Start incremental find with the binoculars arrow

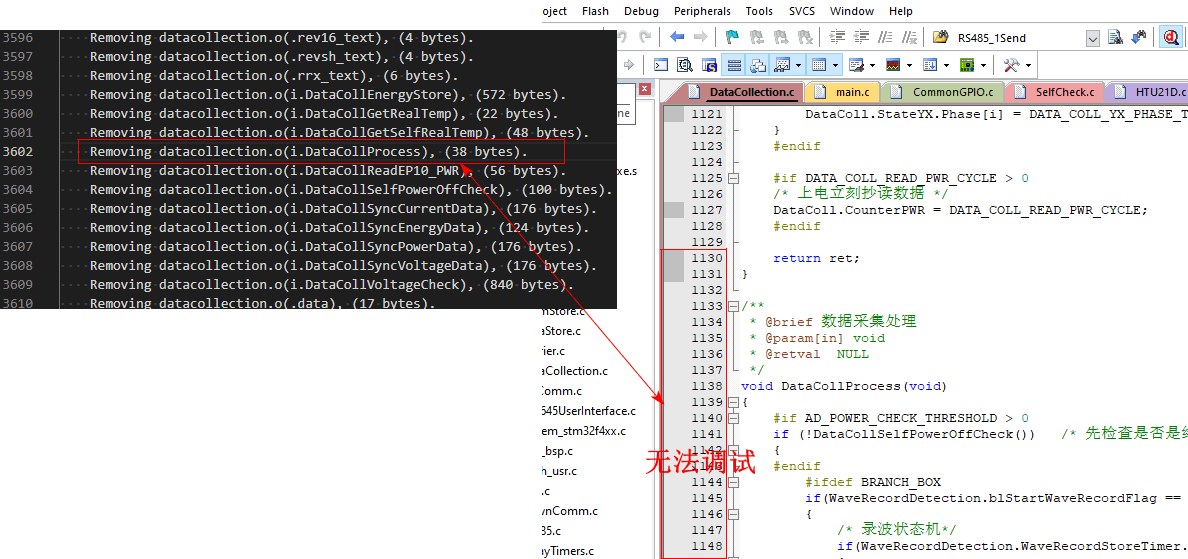pos(1139,36)
